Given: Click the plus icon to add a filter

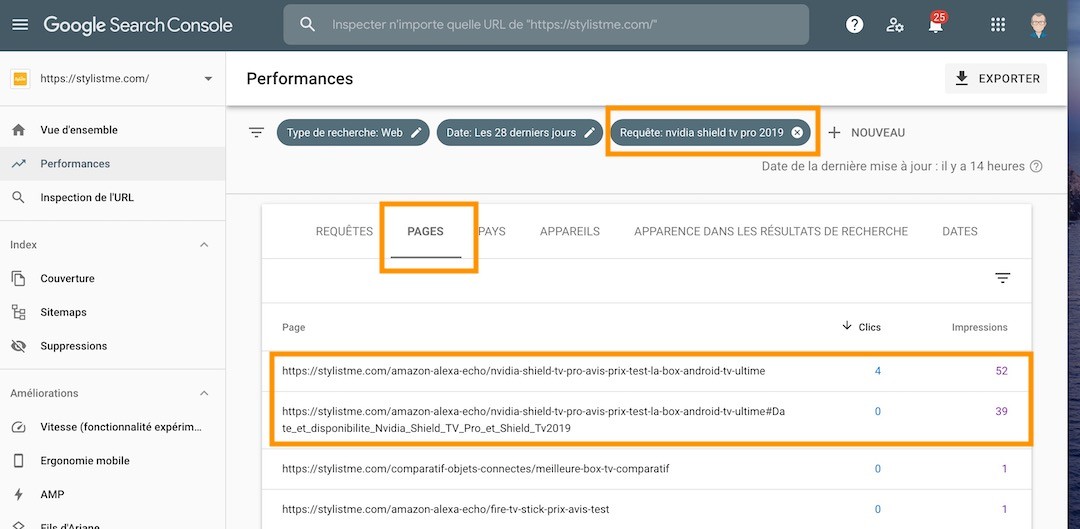Looking at the screenshot, I should pyautogui.click(x=834, y=132).
